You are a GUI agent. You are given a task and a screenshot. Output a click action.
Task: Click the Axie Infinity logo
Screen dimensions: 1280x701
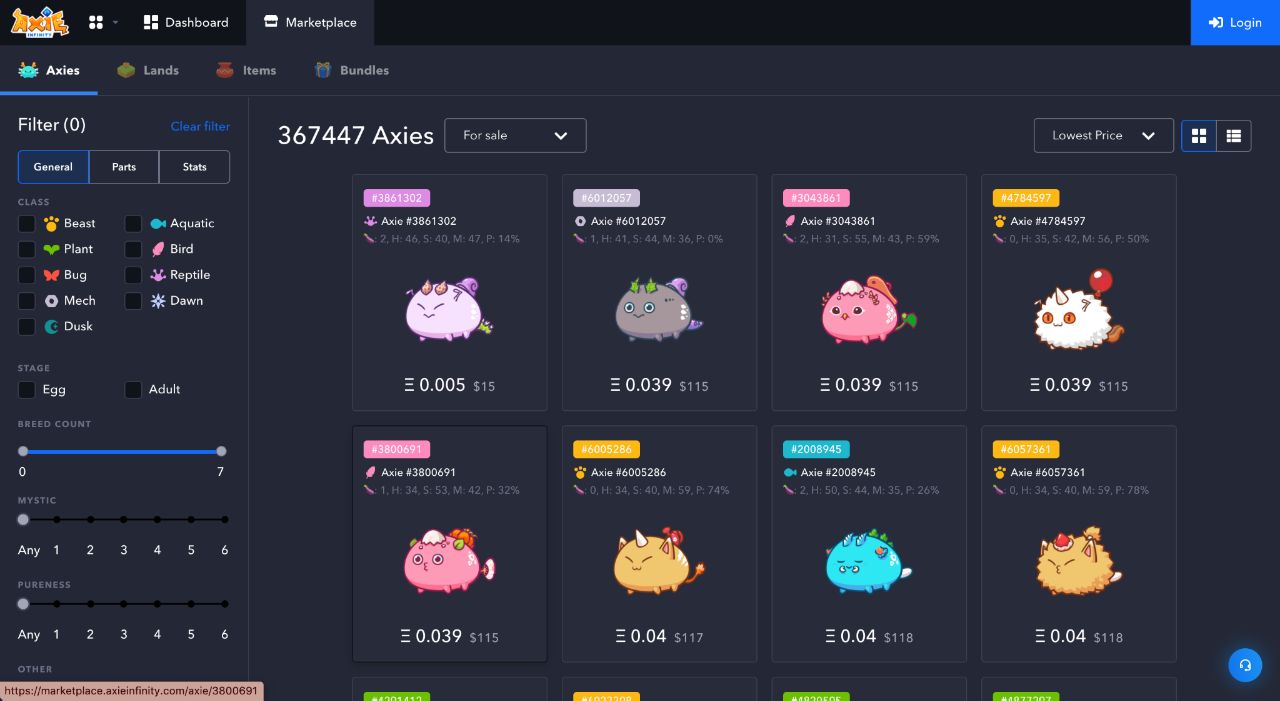(x=40, y=22)
